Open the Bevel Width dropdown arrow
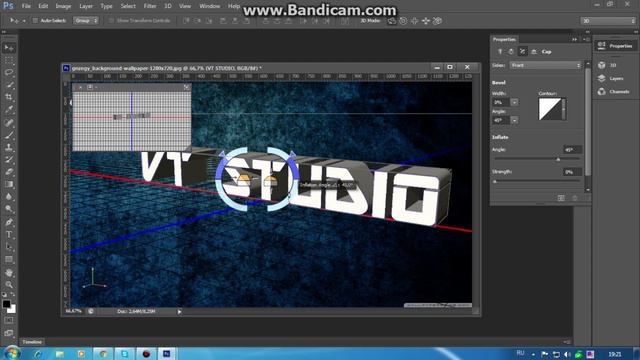640x360 pixels. pos(514,102)
